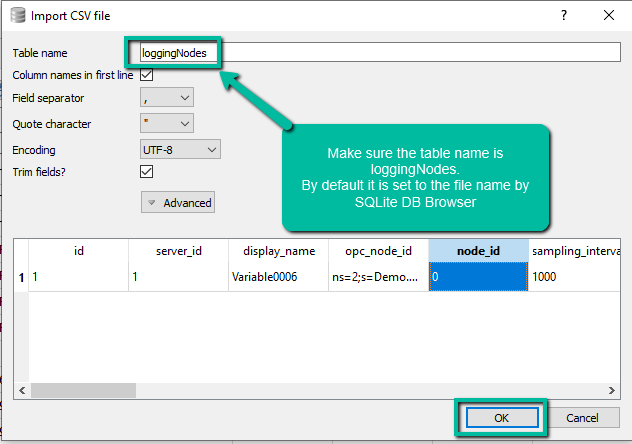Click the Table name input field
Viewport: 632px width, 444px height.
click(x=420, y=53)
